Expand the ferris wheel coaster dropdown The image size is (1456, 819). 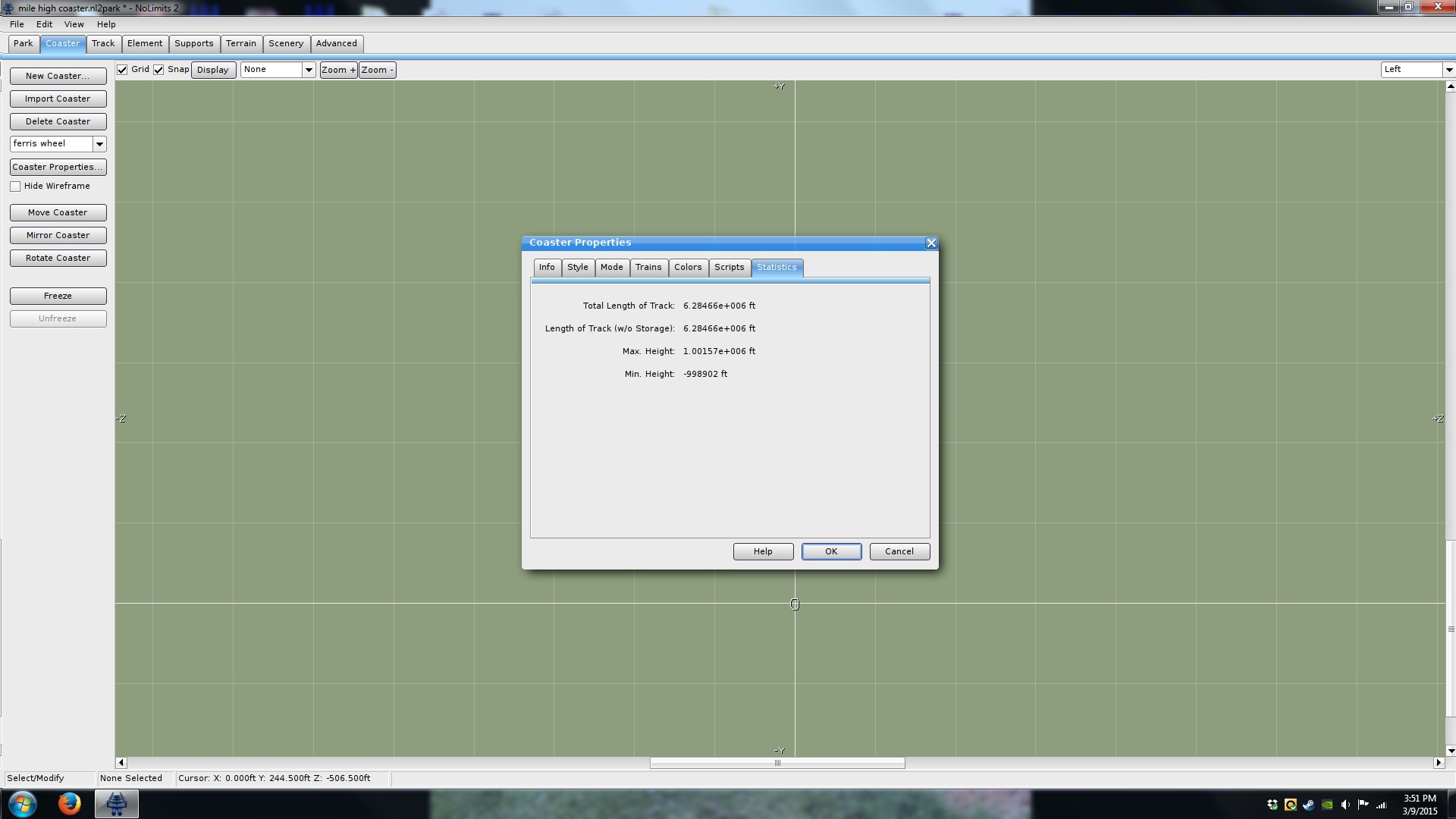point(99,144)
